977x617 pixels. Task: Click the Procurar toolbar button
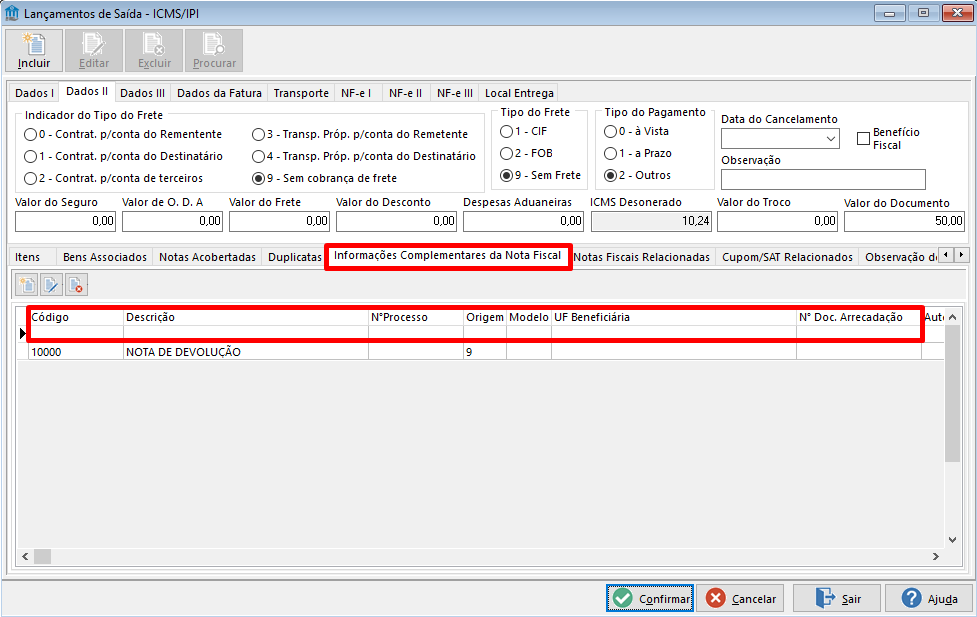click(x=214, y=50)
